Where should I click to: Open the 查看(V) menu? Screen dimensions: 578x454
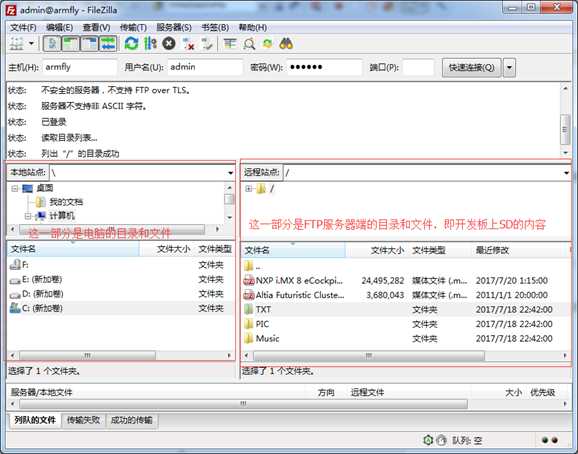(x=96, y=28)
